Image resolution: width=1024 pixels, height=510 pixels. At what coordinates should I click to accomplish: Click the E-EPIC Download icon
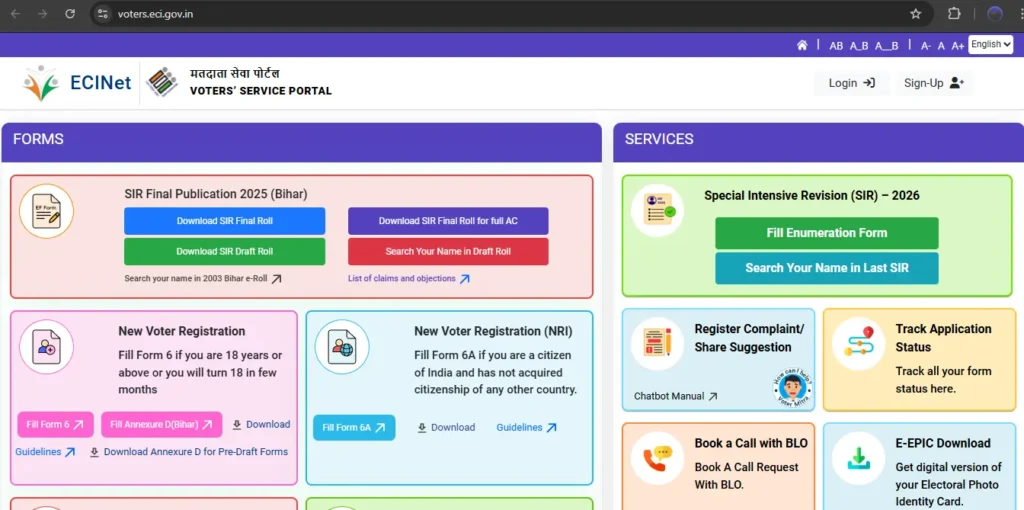[x=858, y=458]
